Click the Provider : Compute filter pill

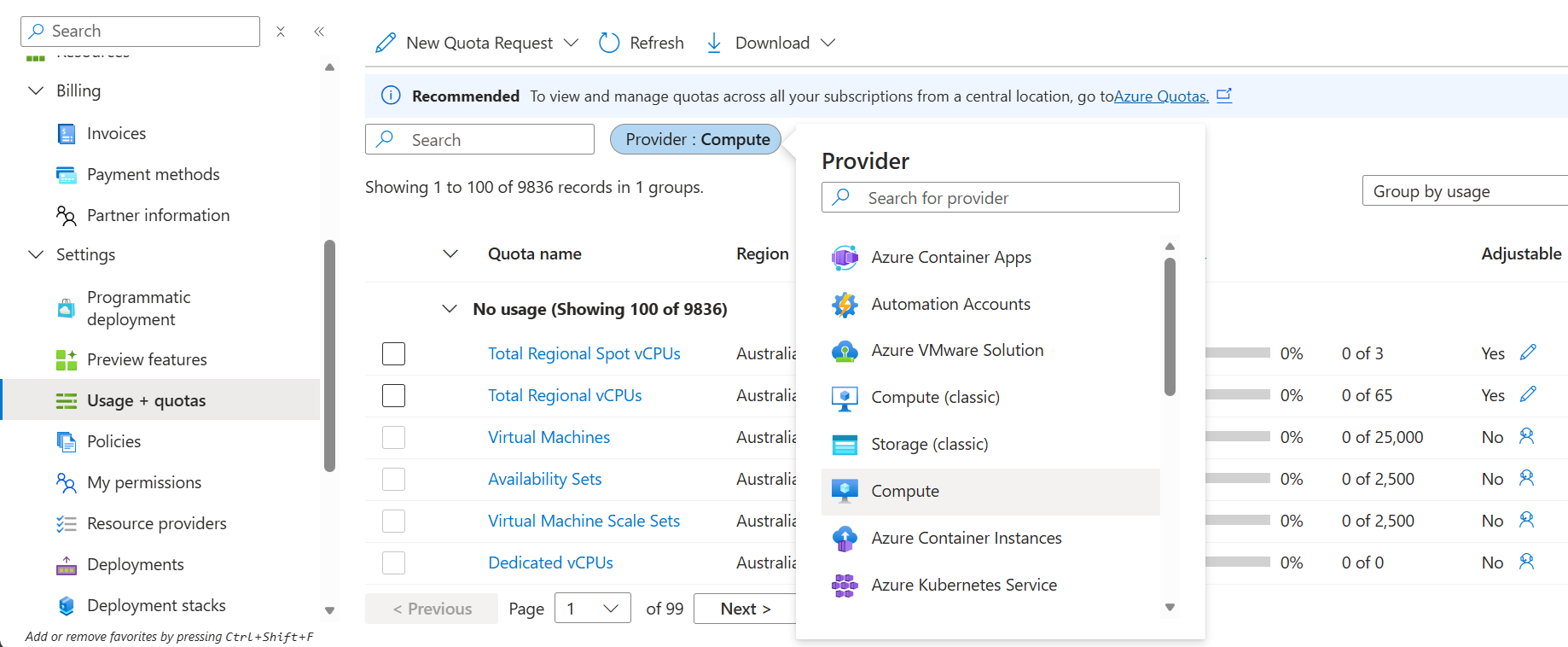[x=696, y=139]
